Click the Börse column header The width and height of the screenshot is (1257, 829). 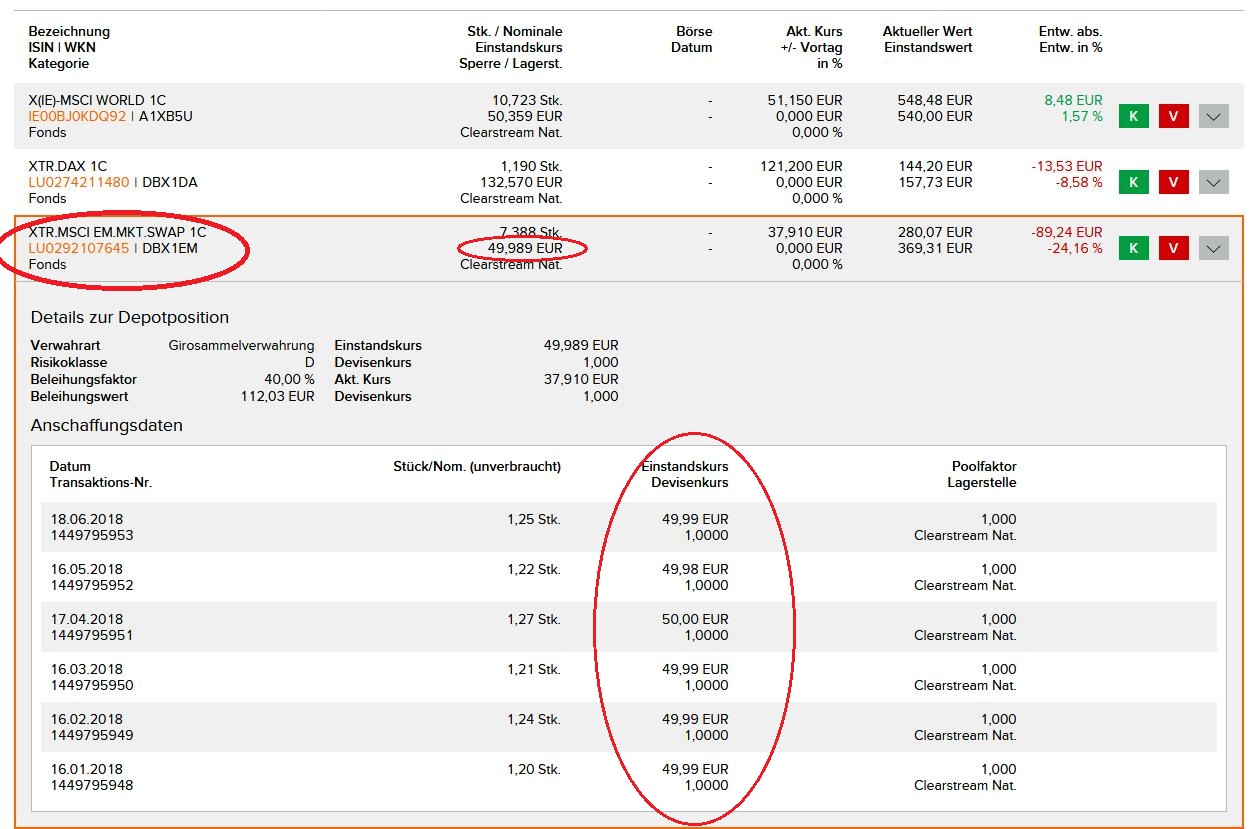click(694, 31)
